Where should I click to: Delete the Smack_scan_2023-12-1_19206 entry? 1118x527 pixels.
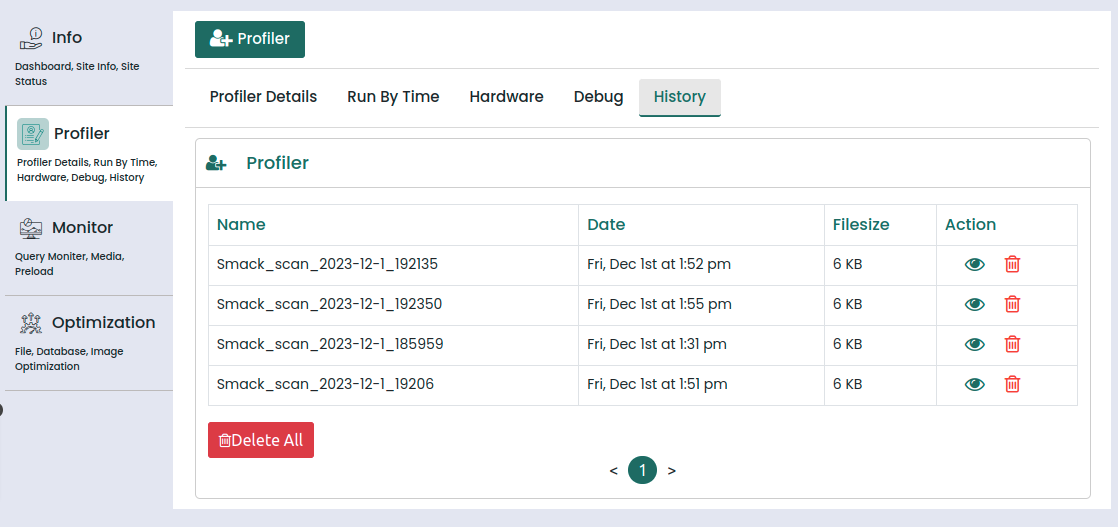[x=1012, y=384]
